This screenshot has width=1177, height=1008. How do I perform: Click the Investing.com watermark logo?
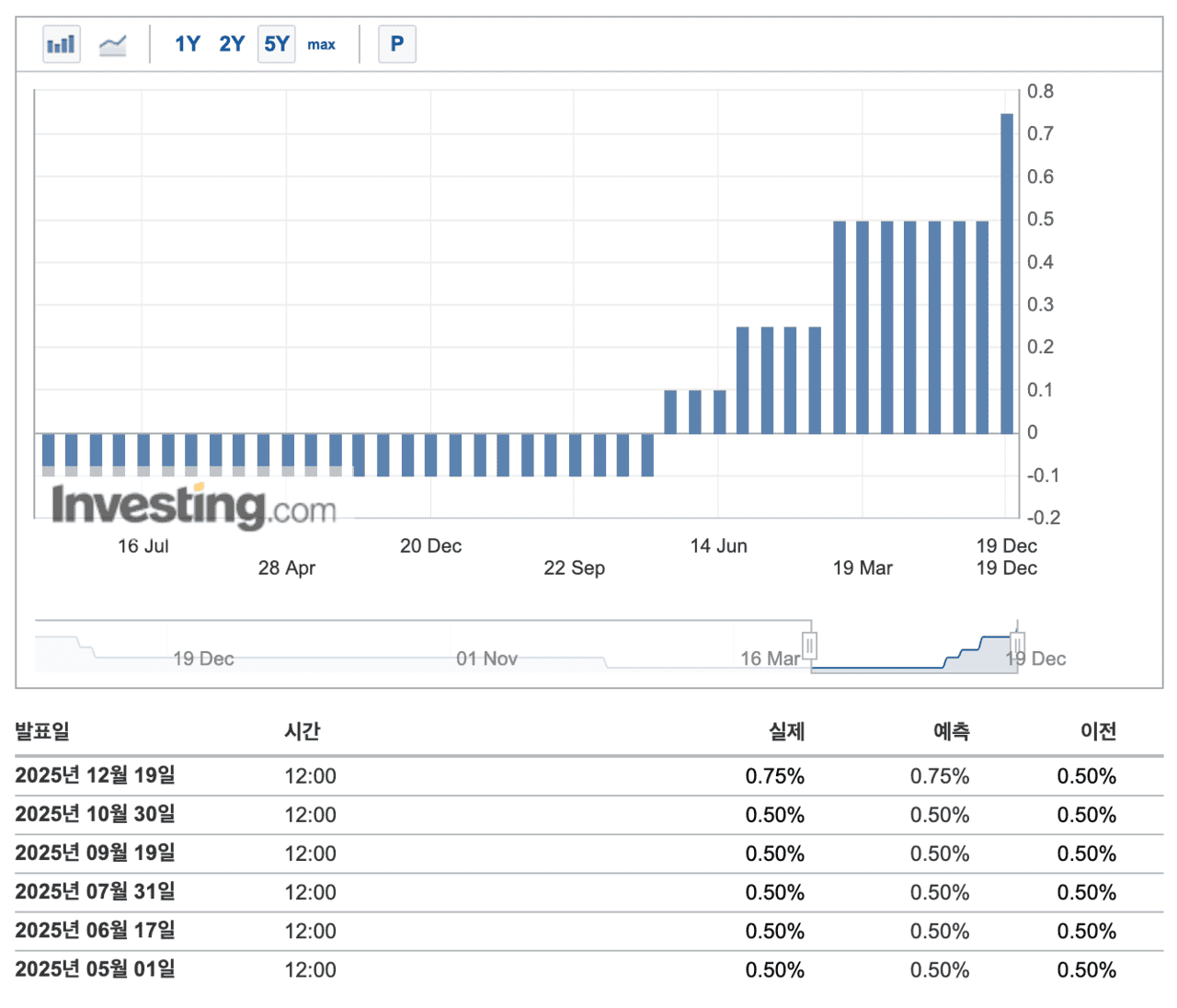click(x=194, y=506)
